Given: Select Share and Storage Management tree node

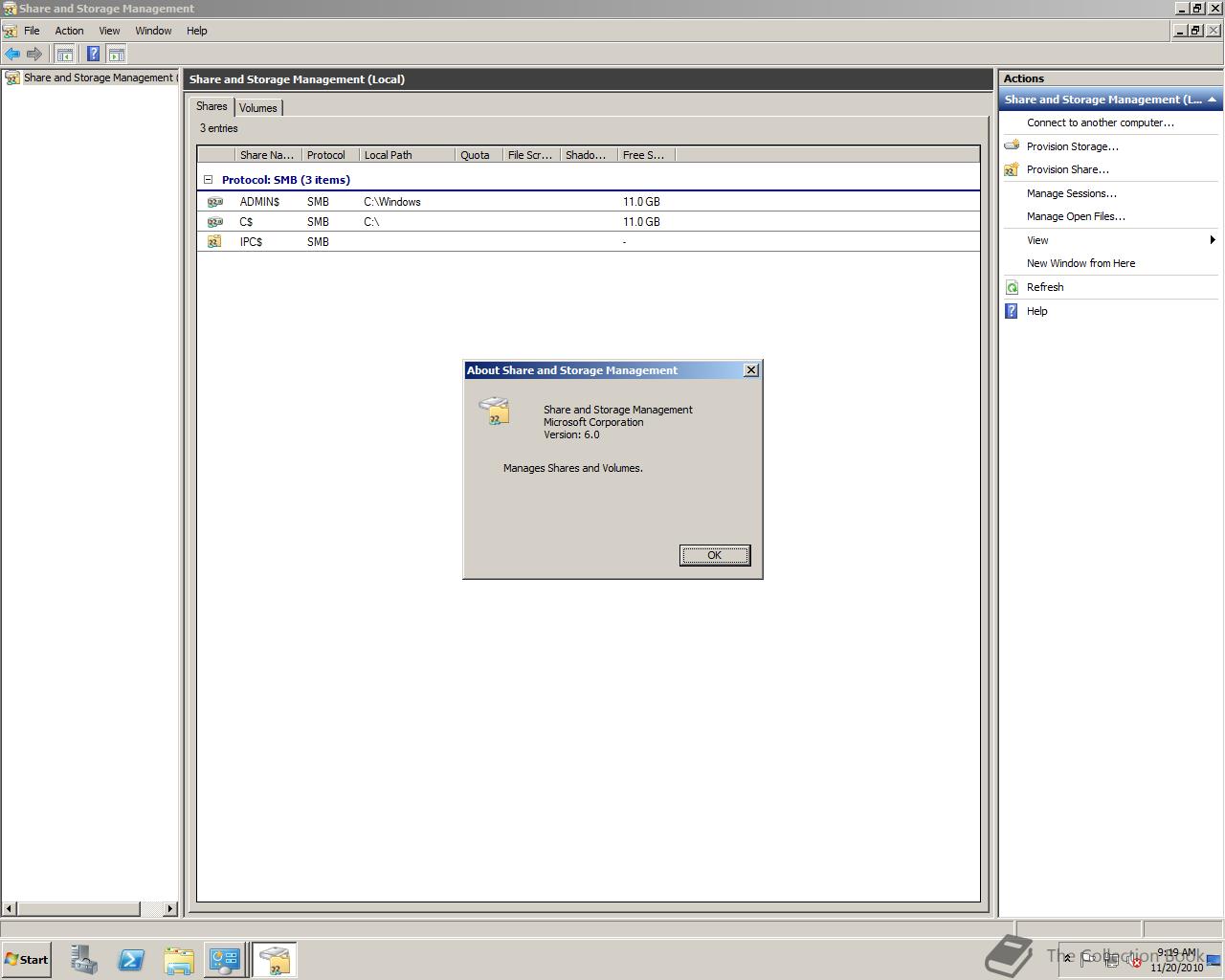Looking at the screenshot, I should 99,78.
